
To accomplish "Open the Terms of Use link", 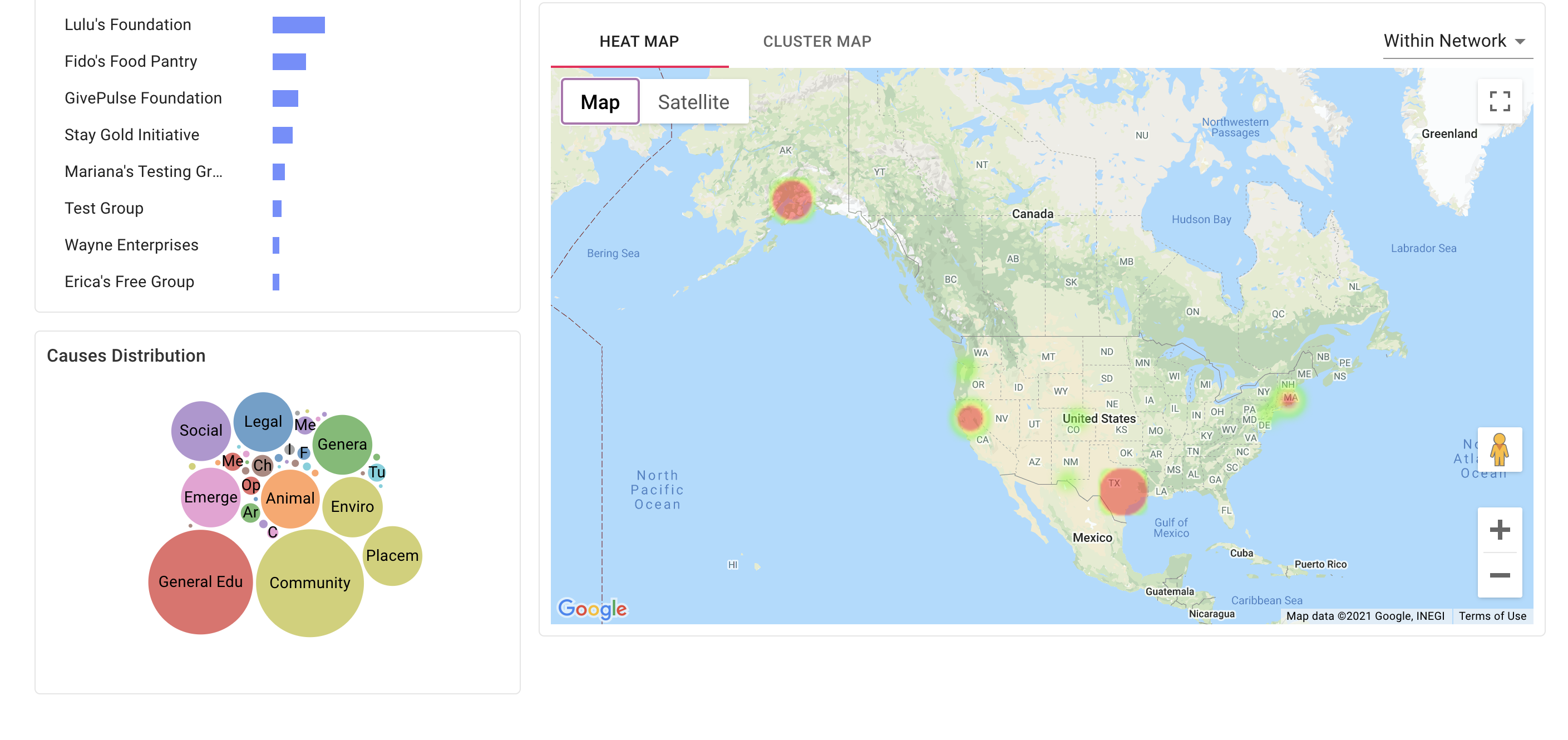I will (1492, 616).
